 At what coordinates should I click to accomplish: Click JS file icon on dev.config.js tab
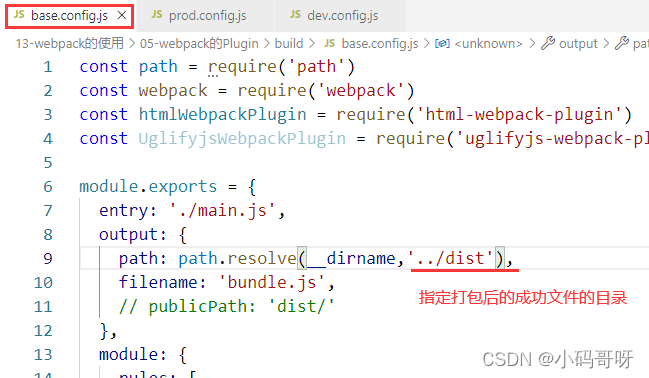click(295, 15)
